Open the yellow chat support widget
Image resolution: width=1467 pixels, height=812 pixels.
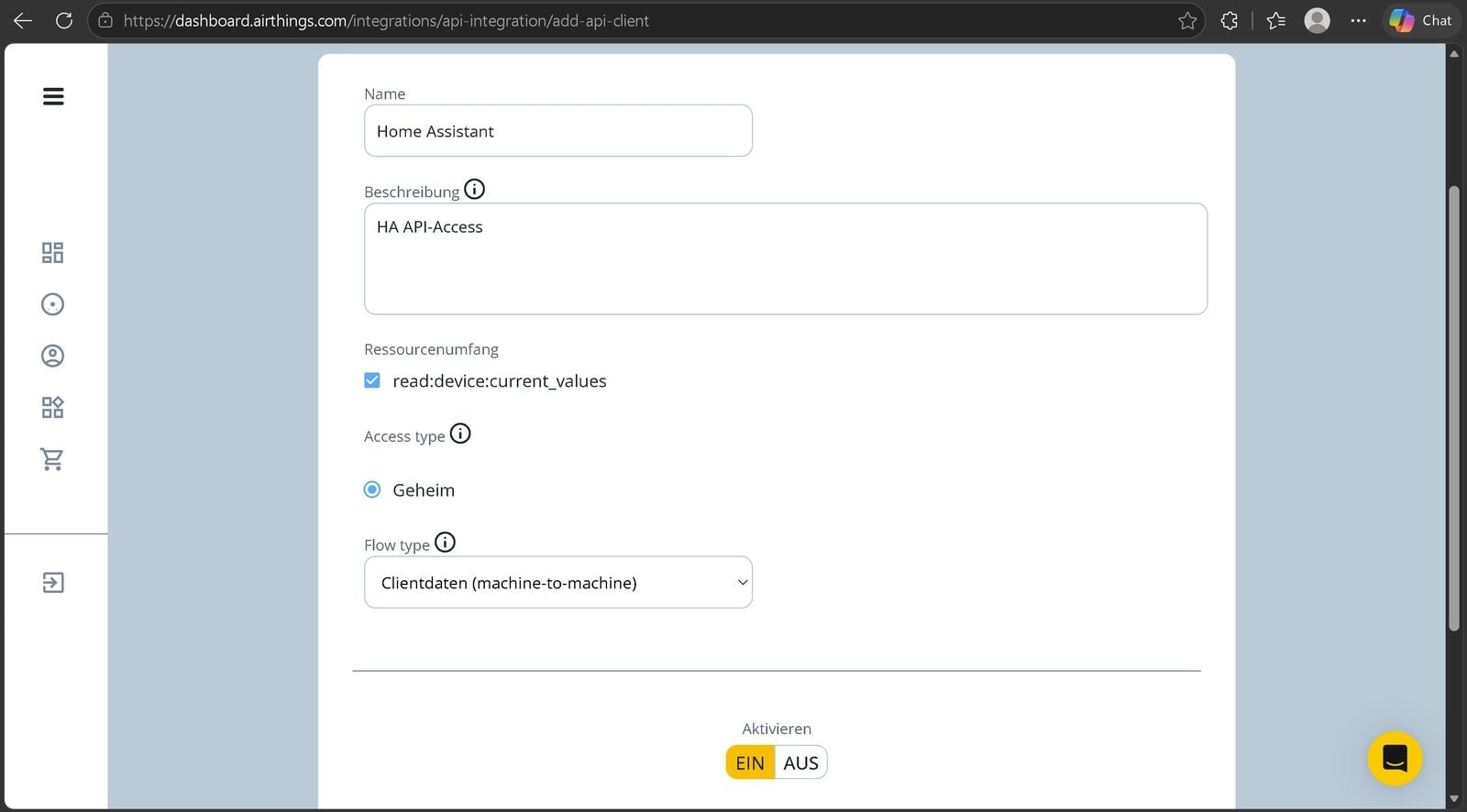1395,759
